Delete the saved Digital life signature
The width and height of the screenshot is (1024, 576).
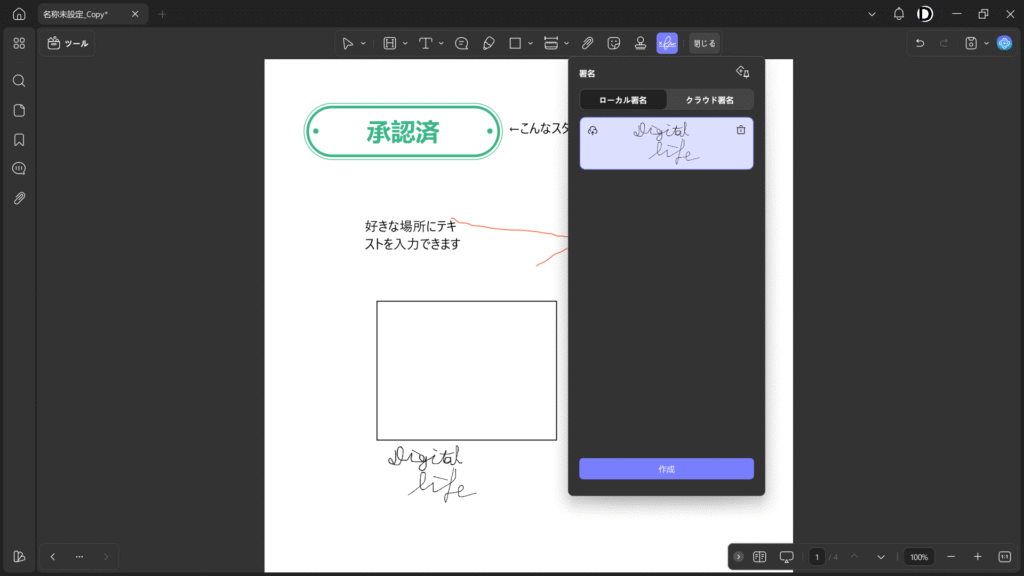pyautogui.click(x=740, y=130)
